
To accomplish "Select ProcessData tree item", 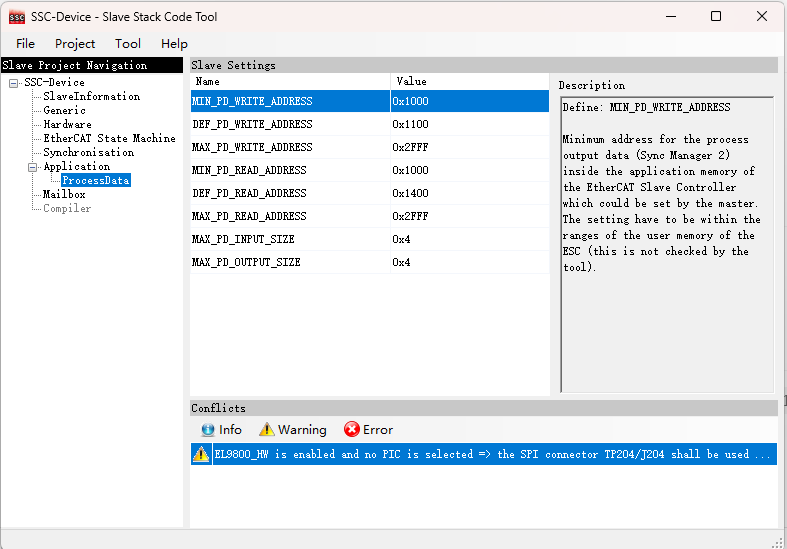I will tap(96, 181).
